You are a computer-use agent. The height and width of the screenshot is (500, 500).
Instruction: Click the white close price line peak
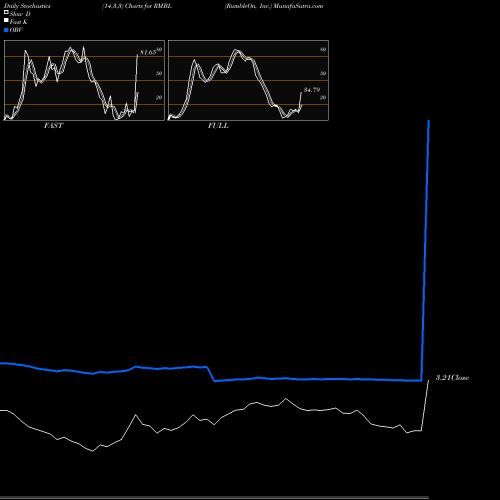click(428, 381)
